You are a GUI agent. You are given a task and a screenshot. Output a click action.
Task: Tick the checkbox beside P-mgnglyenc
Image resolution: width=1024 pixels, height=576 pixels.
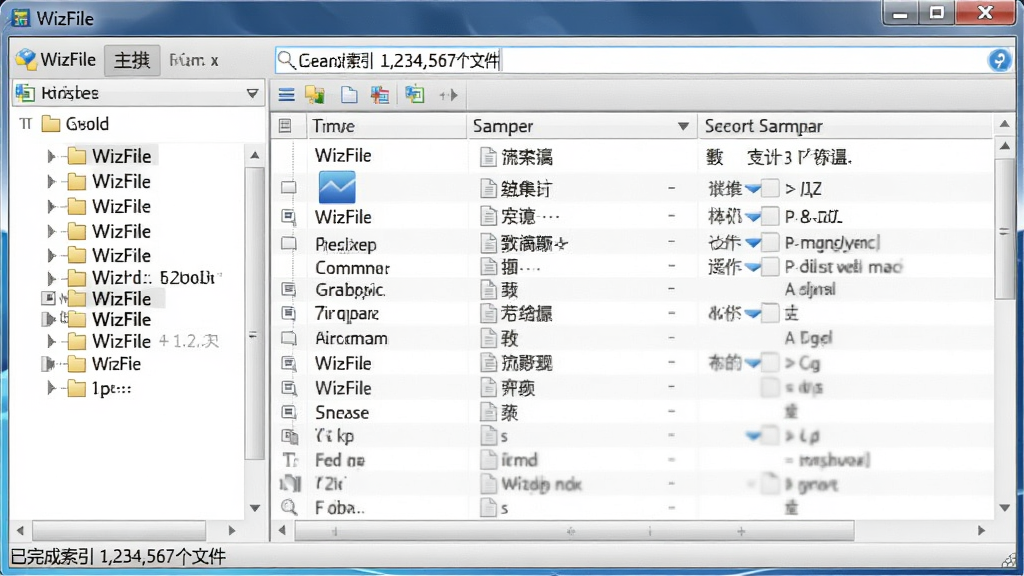771,243
